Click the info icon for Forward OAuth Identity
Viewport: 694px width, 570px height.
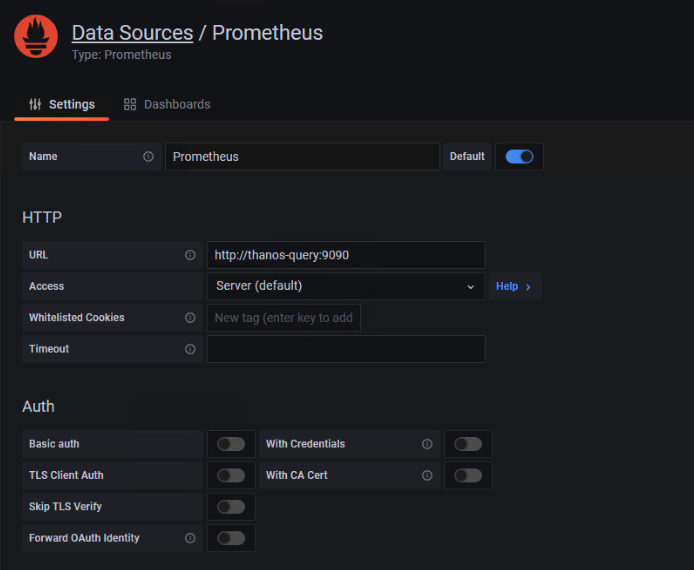[190, 538]
